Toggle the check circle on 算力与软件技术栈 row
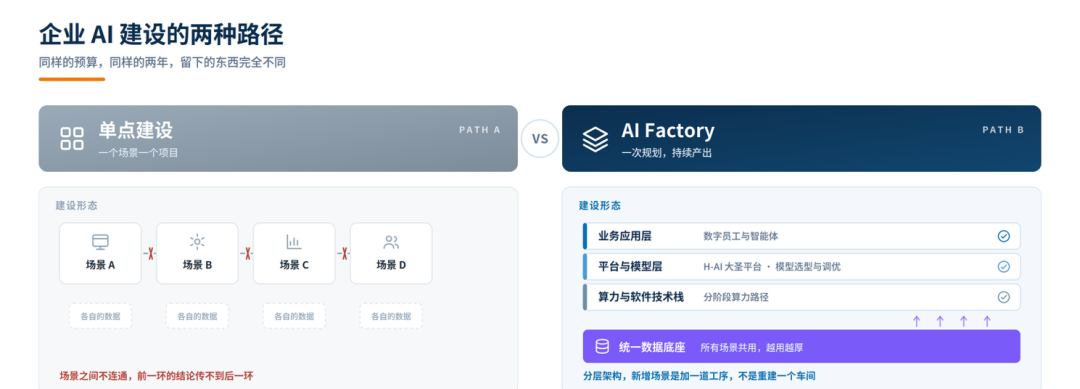The image size is (1080, 389). (1004, 297)
